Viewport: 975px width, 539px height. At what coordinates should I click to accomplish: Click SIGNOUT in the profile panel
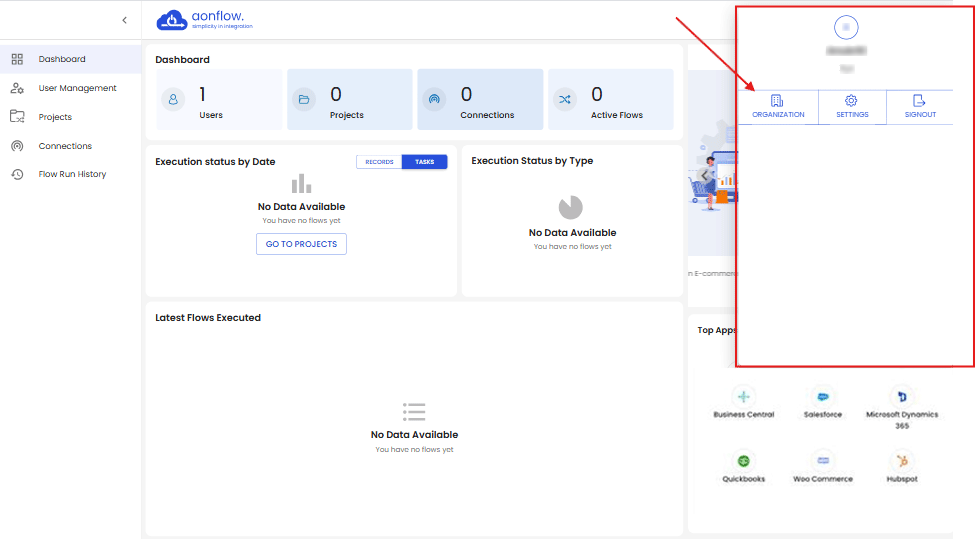coord(920,107)
